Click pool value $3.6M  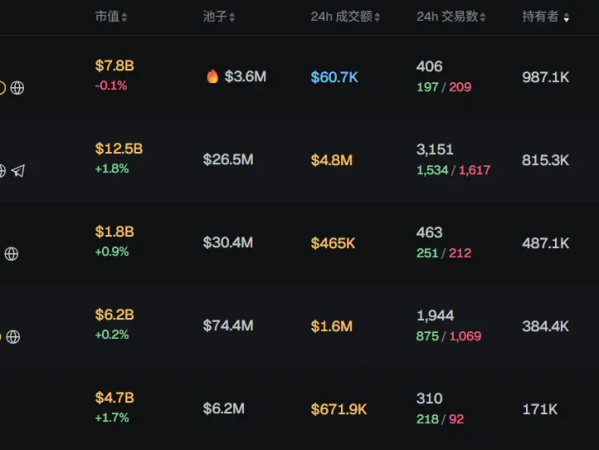[x=245, y=76]
